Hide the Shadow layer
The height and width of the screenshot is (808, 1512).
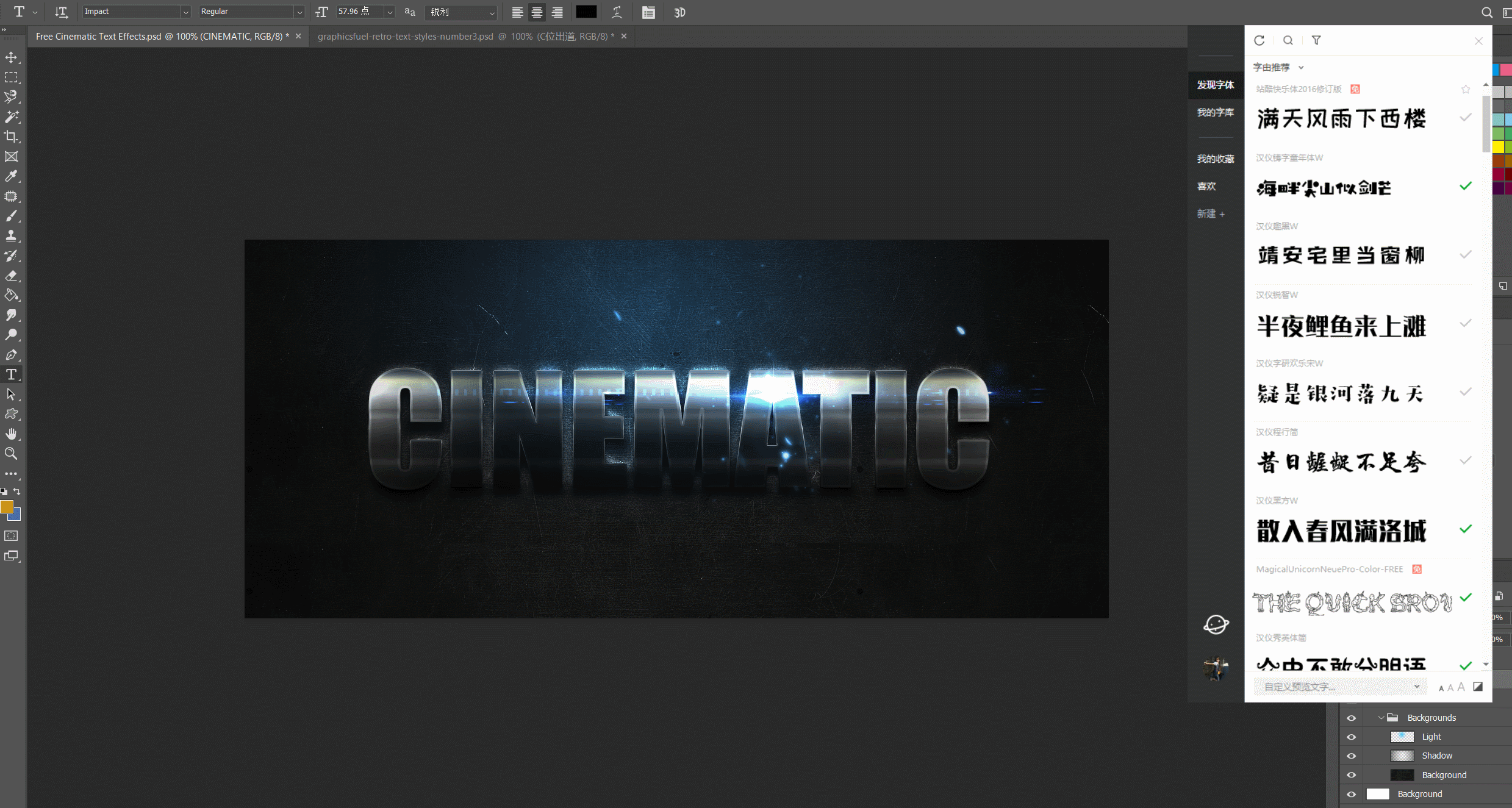point(1352,756)
